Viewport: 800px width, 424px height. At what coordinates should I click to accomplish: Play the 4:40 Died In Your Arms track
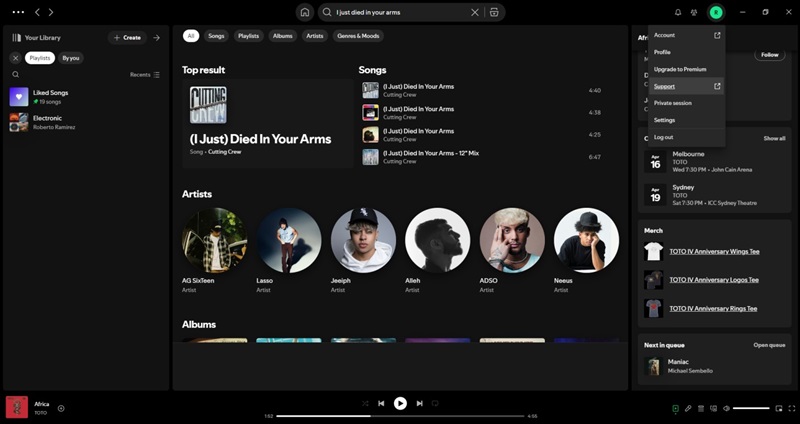point(482,90)
